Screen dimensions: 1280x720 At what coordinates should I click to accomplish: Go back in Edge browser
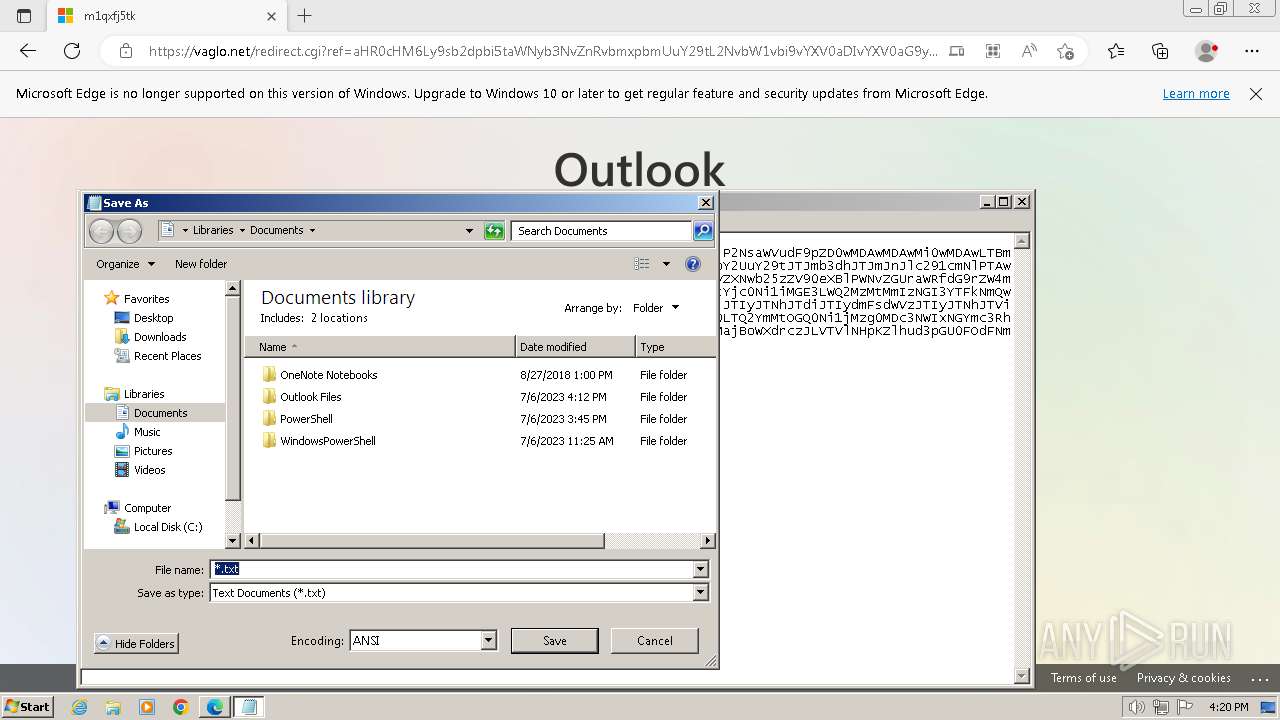[28, 51]
